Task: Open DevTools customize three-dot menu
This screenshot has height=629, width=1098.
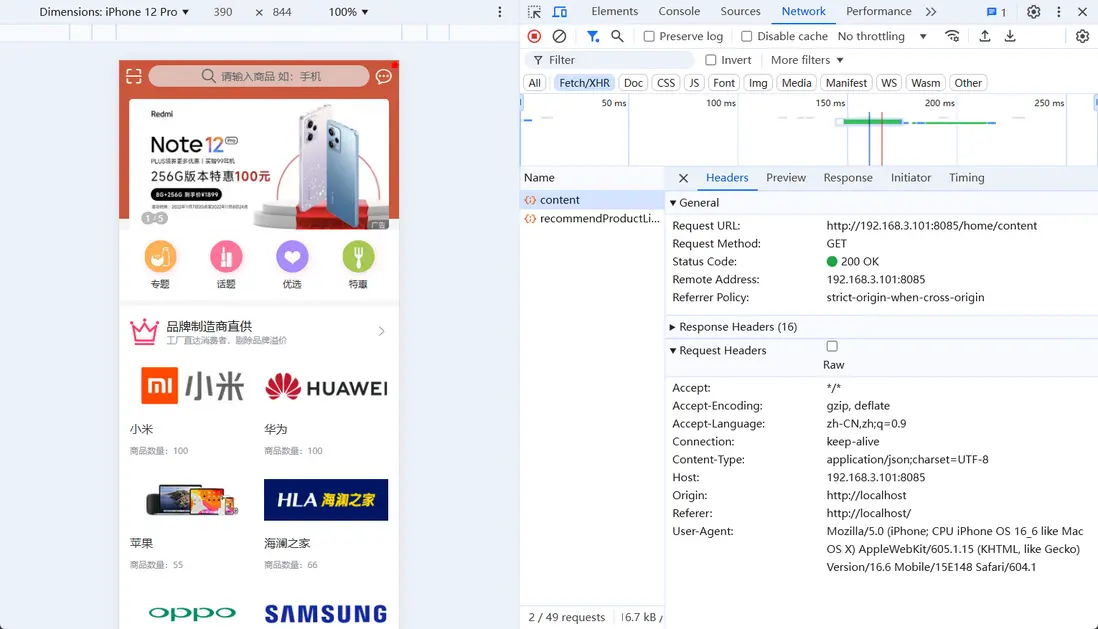Action: (x=1059, y=12)
